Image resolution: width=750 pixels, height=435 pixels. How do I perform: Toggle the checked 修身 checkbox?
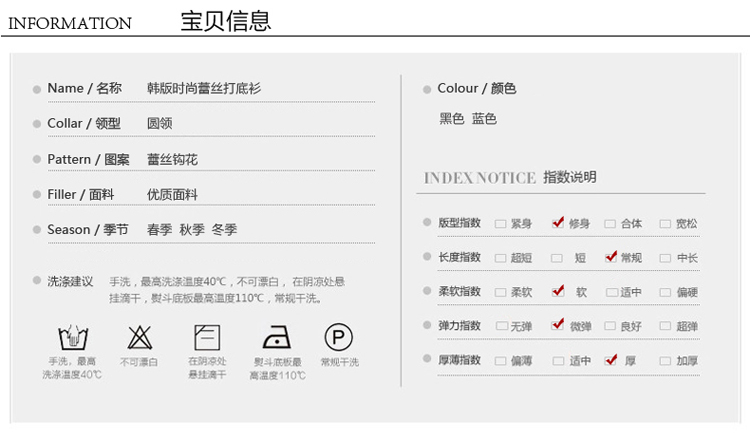tap(557, 223)
